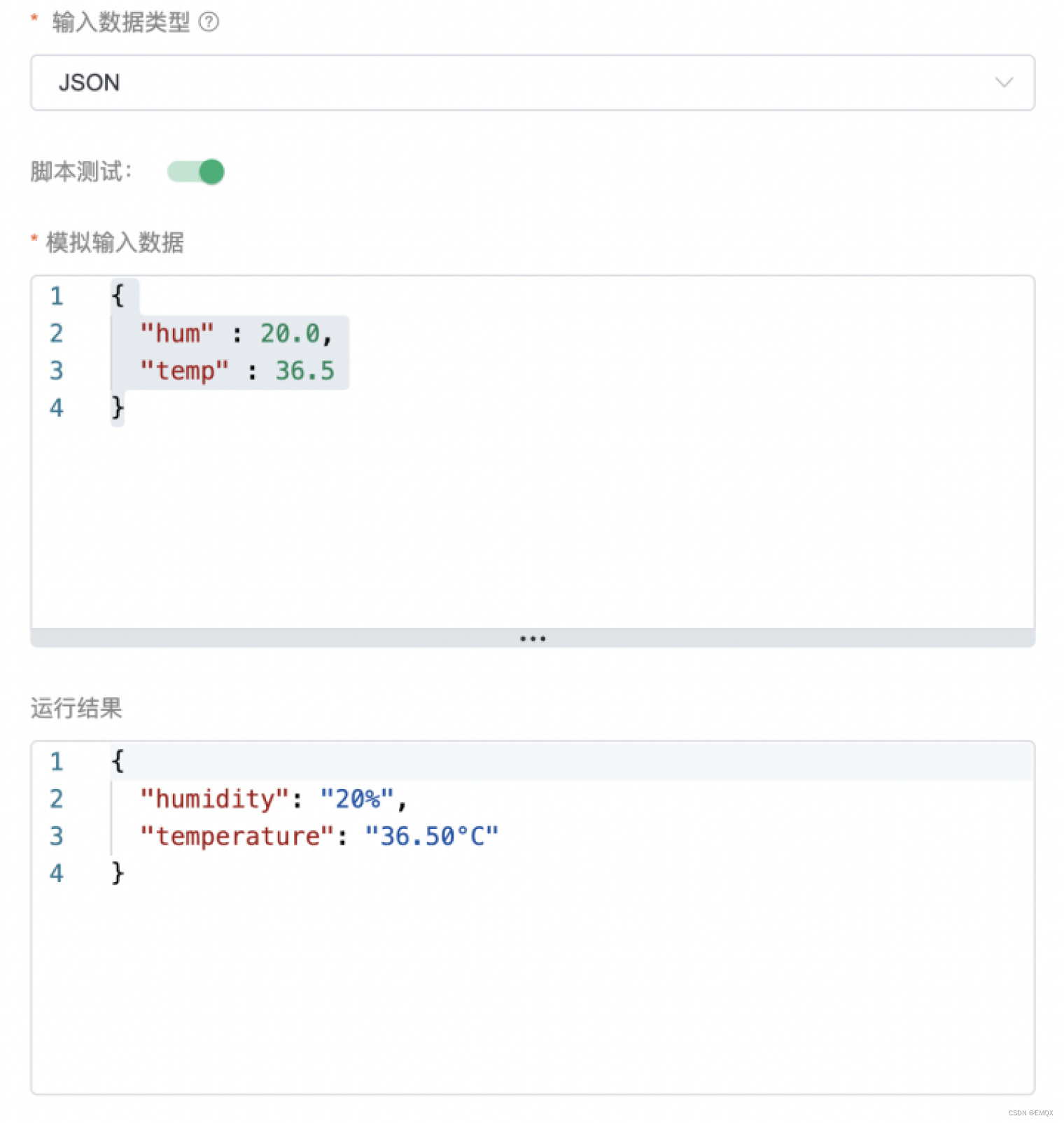Screen dimensions: 1064x1123
Task: Open the JSON input data type dropdown
Action: click(532, 83)
